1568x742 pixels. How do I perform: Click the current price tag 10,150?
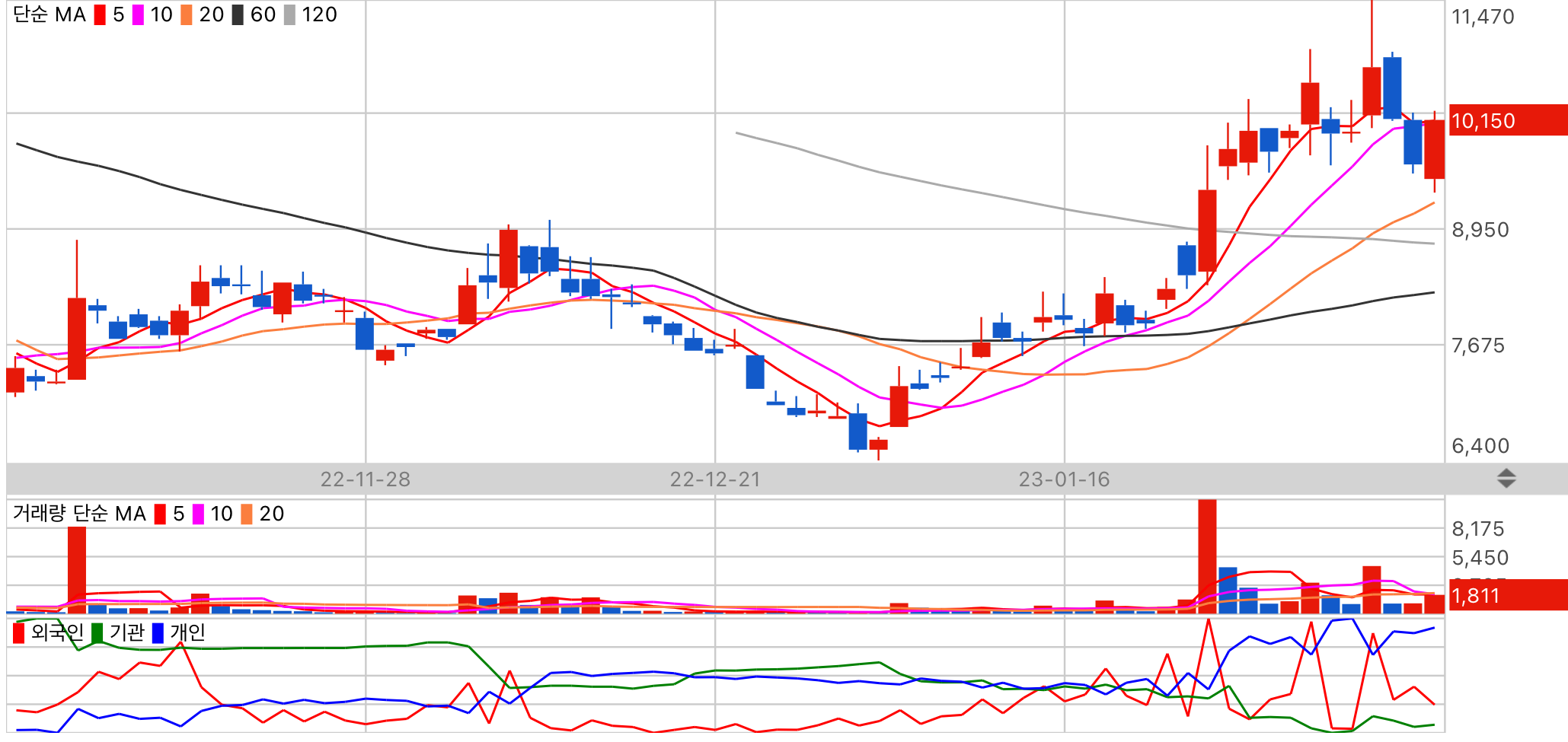1508,120
